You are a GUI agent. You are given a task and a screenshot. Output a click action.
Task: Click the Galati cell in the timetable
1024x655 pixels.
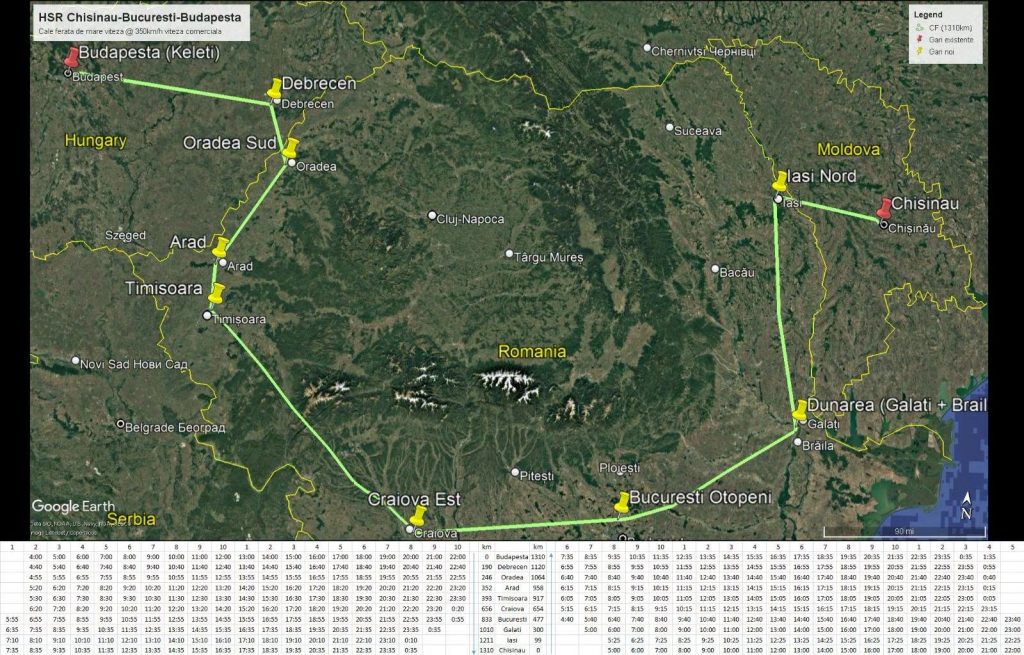pos(512,630)
